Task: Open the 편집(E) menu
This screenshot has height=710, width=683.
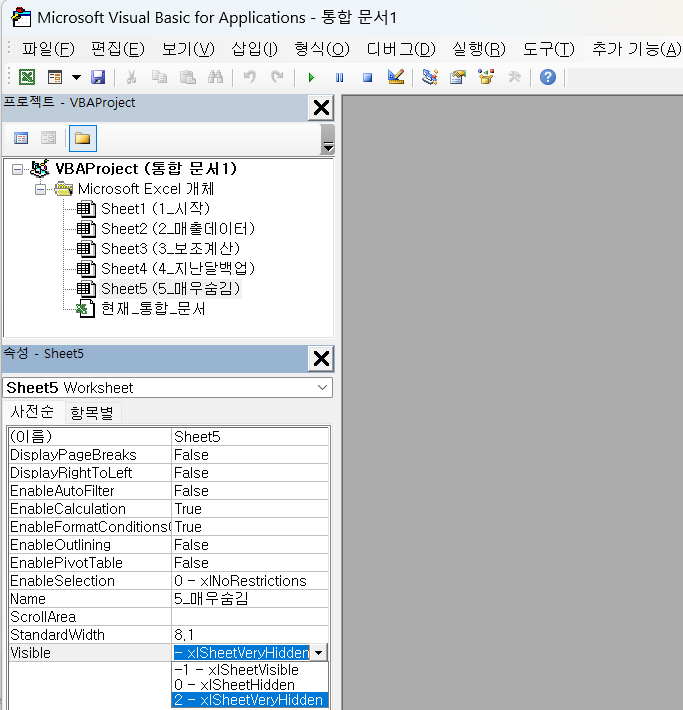Action: [118, 49]
